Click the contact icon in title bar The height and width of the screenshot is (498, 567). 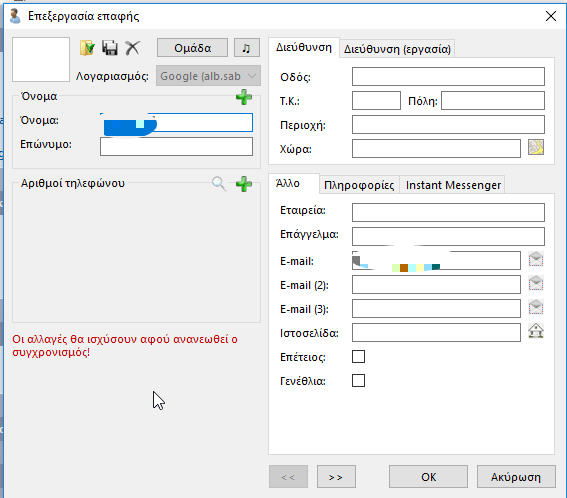coord(15,16)
